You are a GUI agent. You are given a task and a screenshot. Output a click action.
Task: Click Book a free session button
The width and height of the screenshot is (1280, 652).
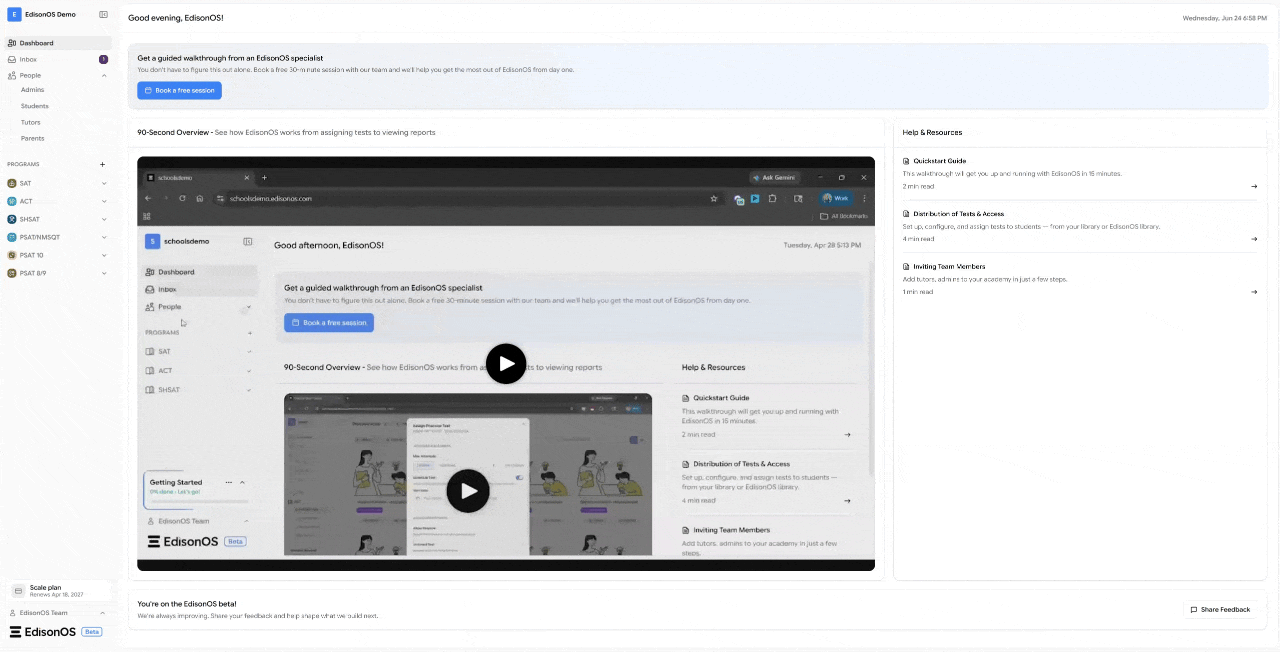click(x=180, y=90)
